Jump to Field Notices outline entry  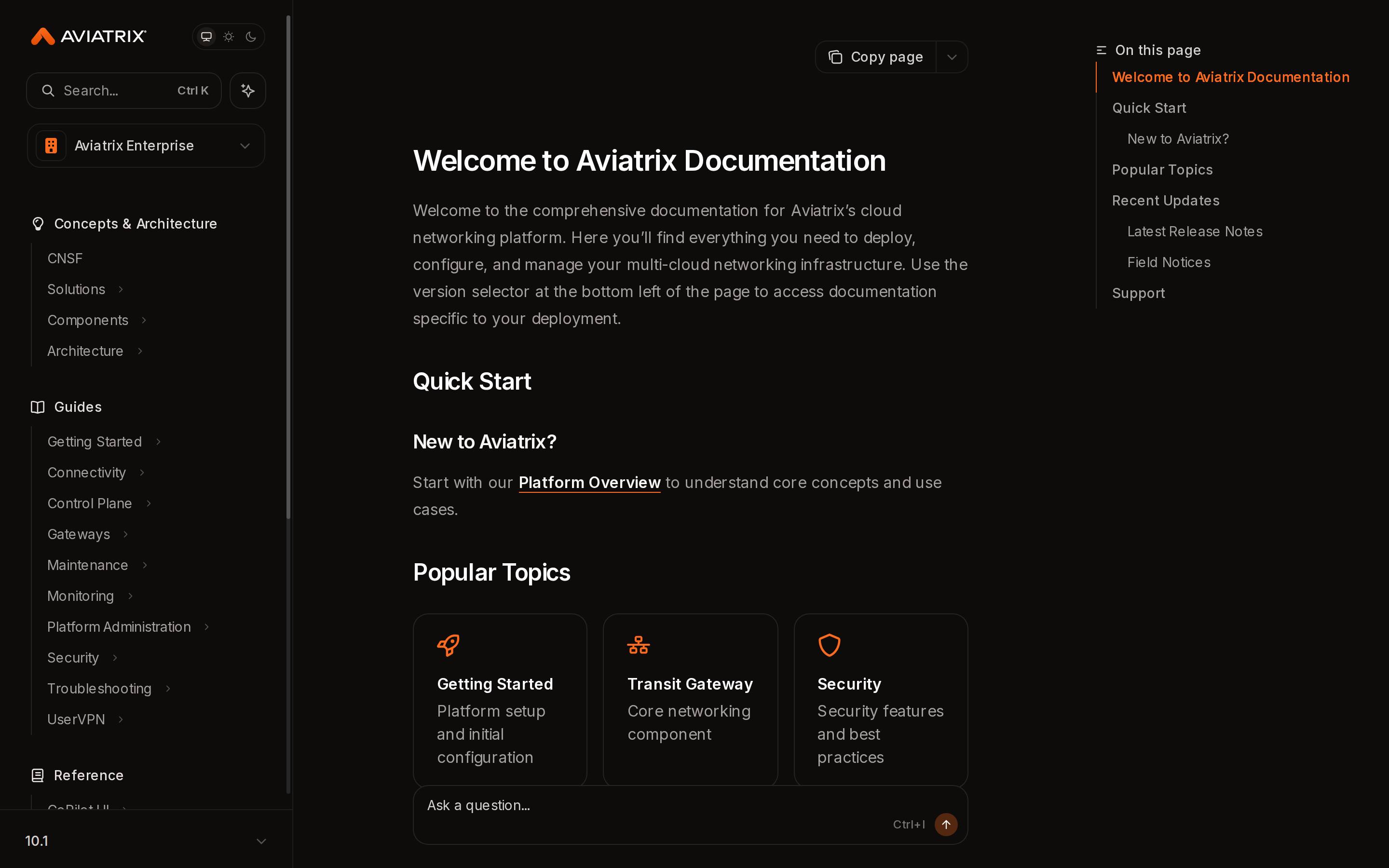pos(1169,262)
